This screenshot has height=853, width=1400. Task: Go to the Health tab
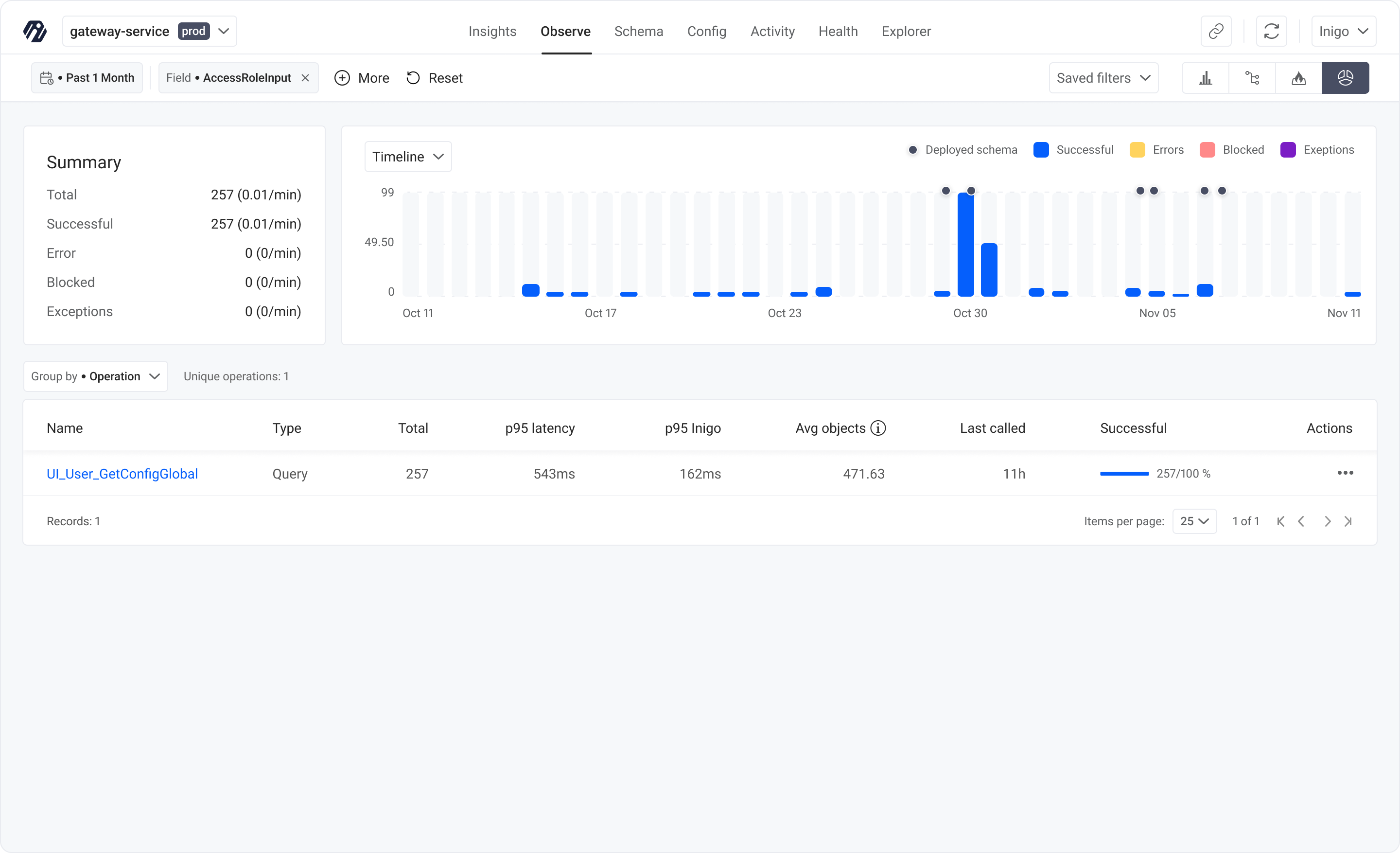[838, 31]
